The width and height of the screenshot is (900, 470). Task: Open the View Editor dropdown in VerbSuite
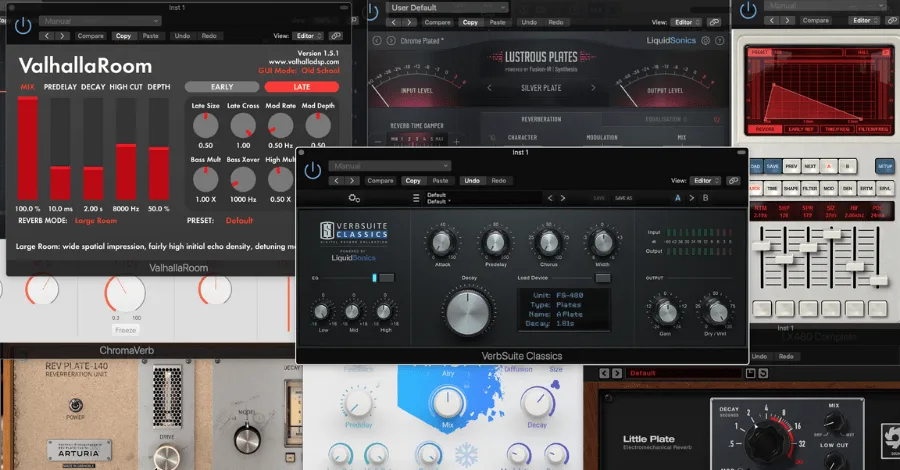tap(705, 181)
